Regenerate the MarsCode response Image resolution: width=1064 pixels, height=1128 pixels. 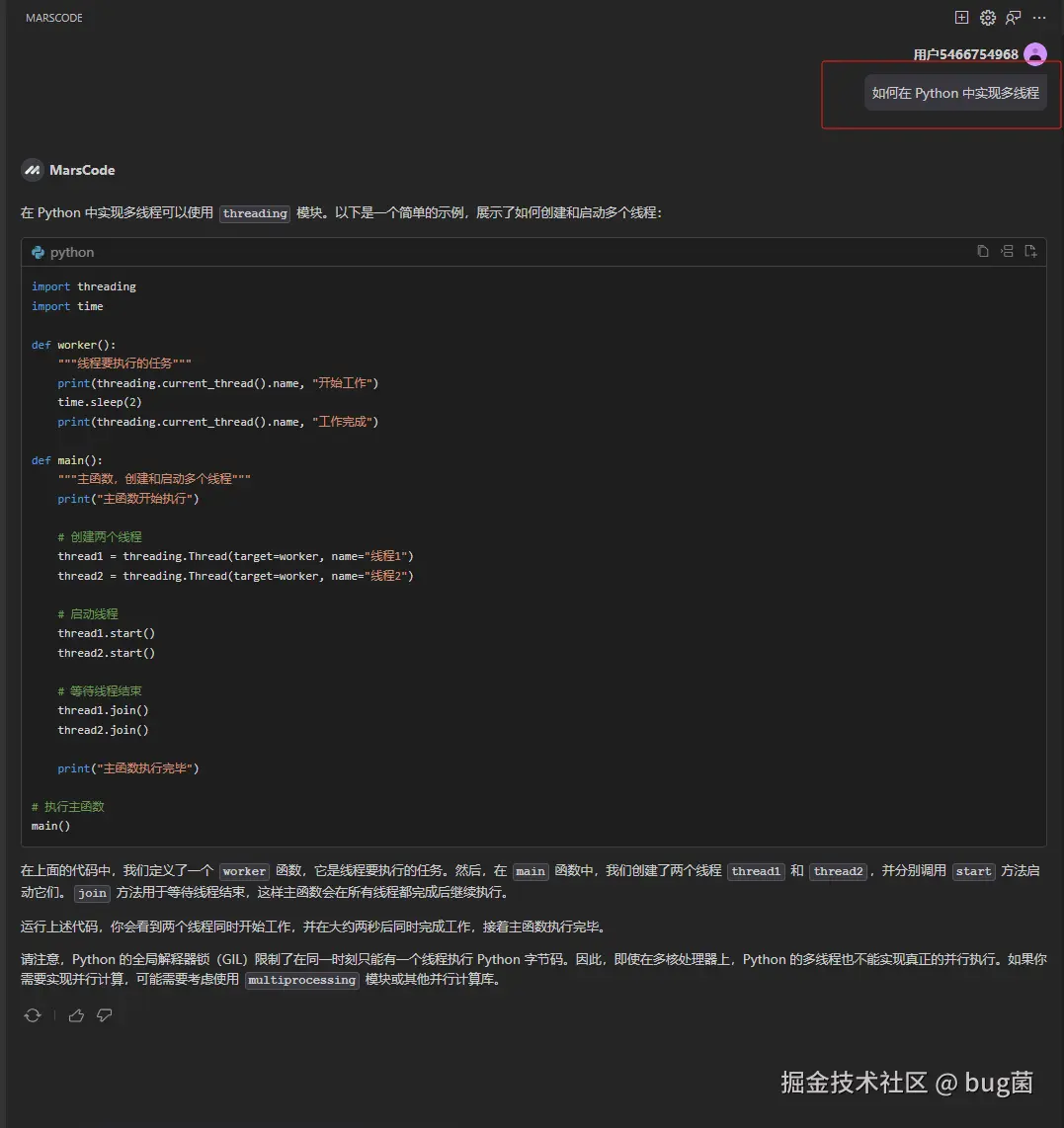(33, 1015)
